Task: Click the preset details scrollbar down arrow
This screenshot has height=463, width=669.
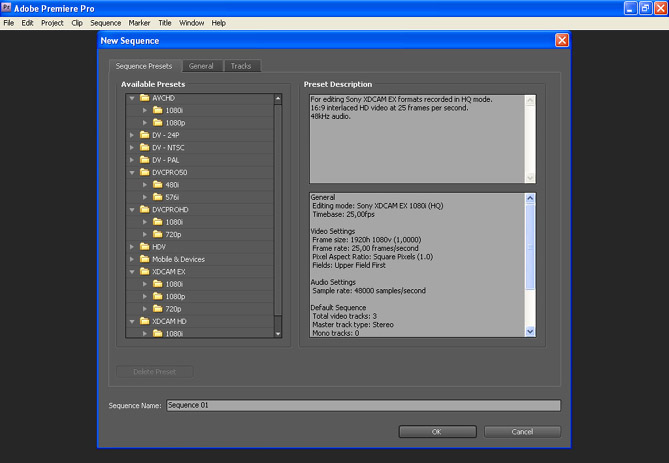Action: click(530, 332)
